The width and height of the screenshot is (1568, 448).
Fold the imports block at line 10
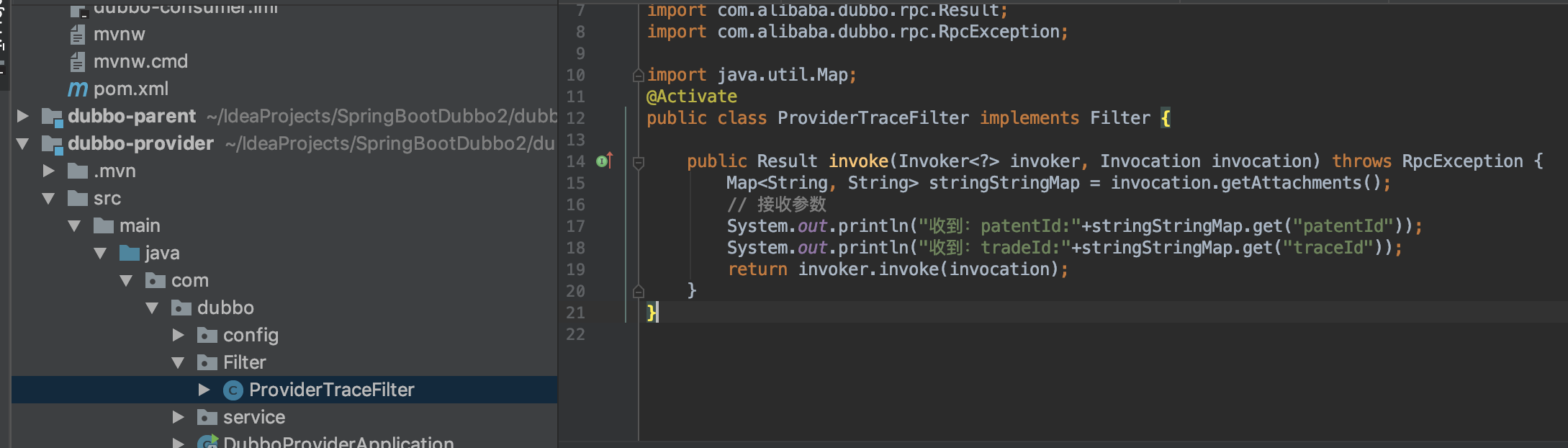tap(638, 75)
